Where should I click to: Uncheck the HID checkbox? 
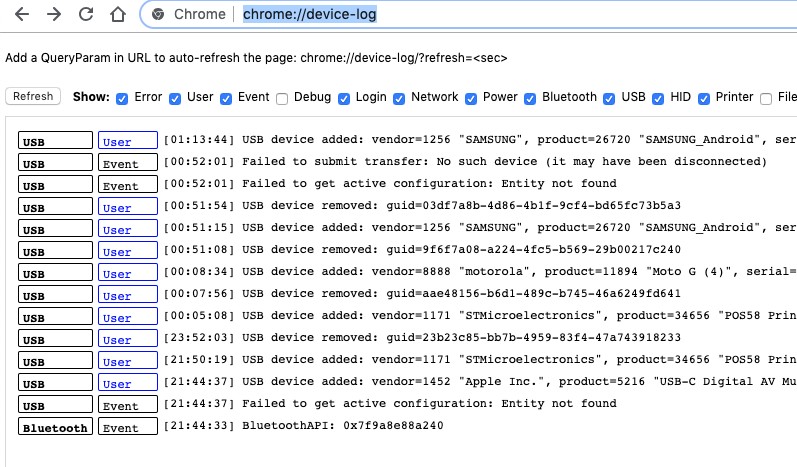658,99
